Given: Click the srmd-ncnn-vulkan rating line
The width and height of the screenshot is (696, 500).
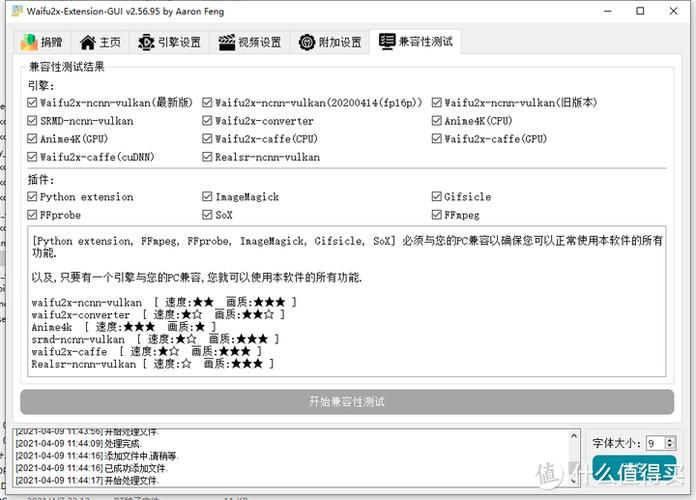Looking at the screenshot, I should coord(155,339).
